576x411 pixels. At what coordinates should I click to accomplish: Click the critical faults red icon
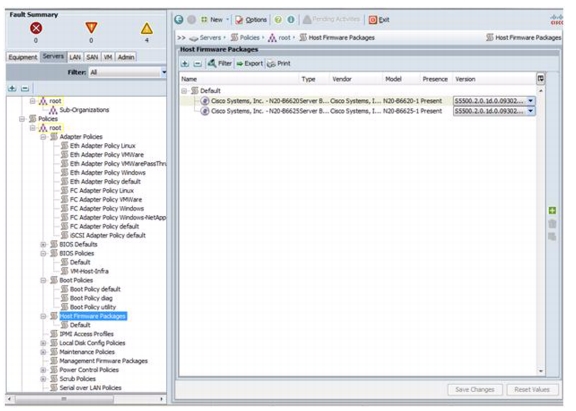pyautogui.click(x=36, y=28)
